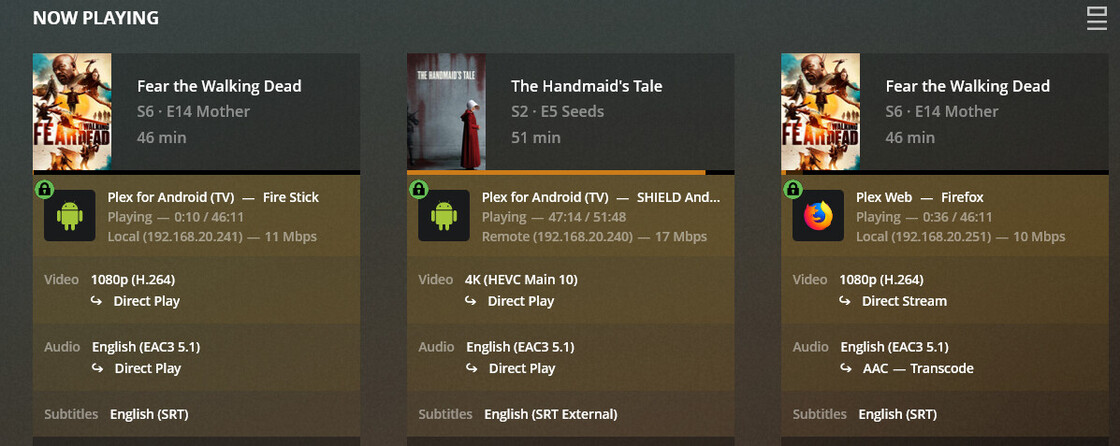
Task: Open The Handmaid's Tale poster thumbnail
Action: (x=446, y=112)
